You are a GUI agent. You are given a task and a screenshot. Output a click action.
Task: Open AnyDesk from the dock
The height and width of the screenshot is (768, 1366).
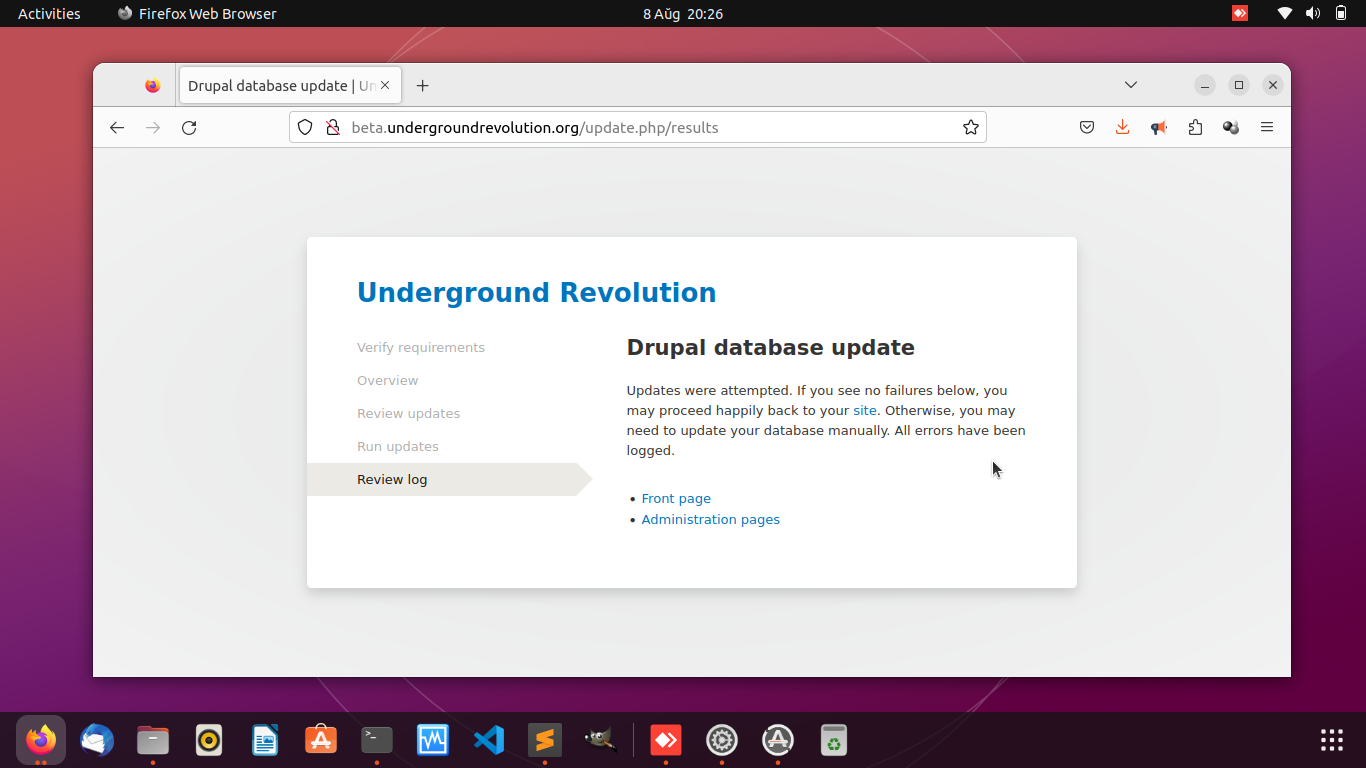point(666,740)
